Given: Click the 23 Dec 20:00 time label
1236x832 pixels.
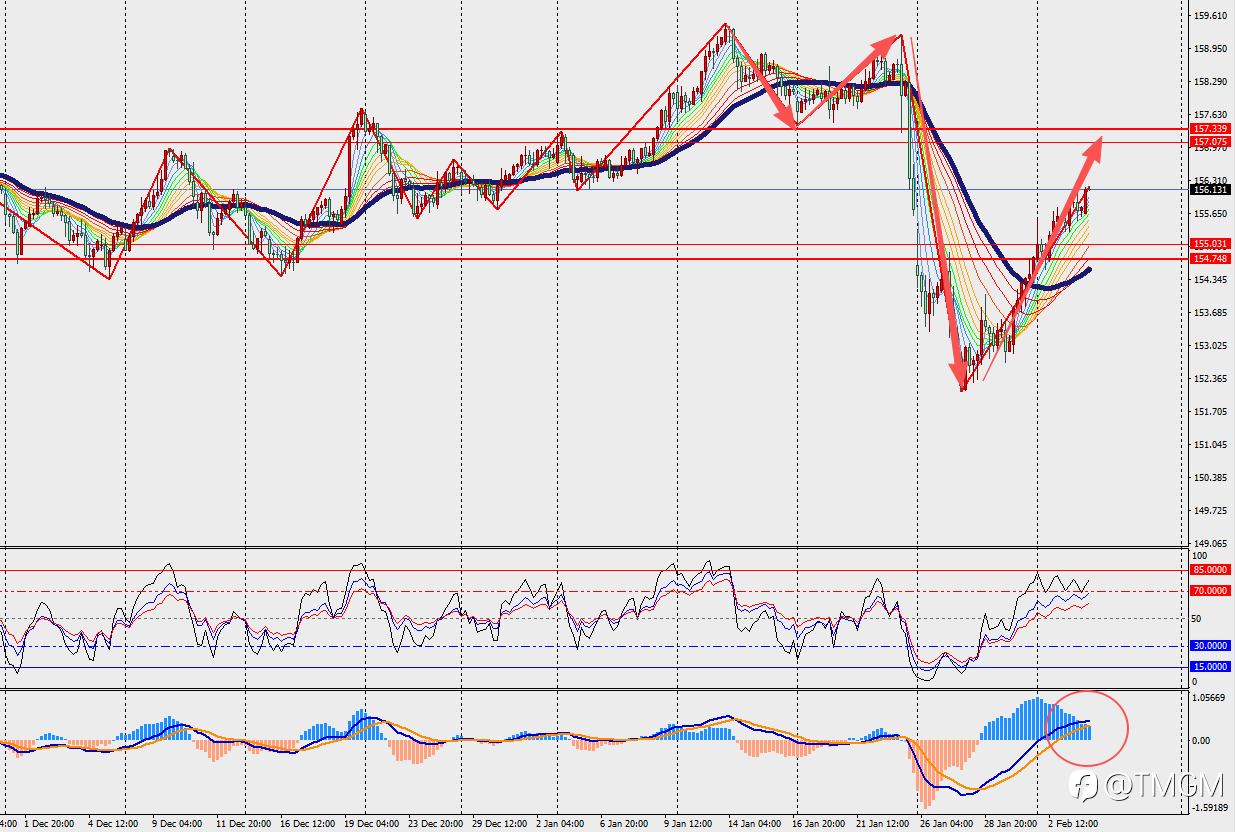Looking at the screenshot, I should click(435, 824).
